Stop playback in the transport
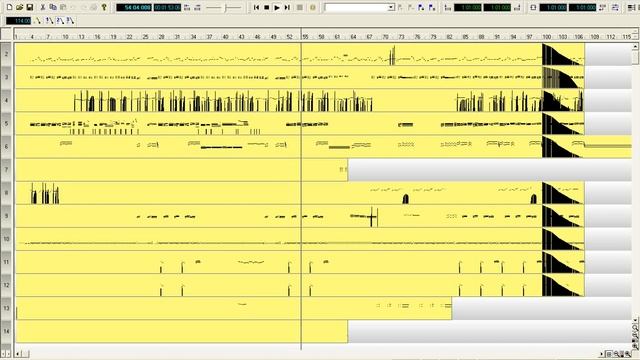640x360 pixels. [x=267, y=7]
